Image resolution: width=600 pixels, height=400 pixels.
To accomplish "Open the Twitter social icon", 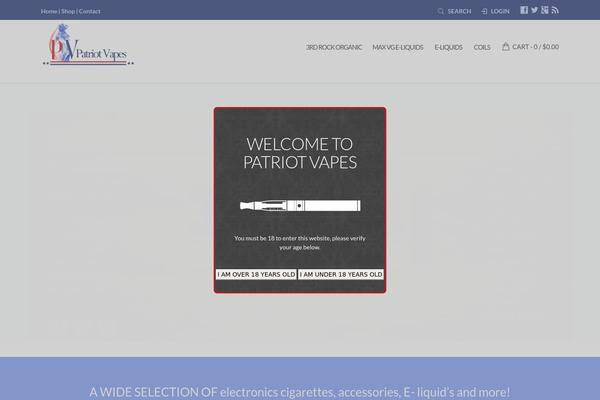I will (x=535, y=10).
